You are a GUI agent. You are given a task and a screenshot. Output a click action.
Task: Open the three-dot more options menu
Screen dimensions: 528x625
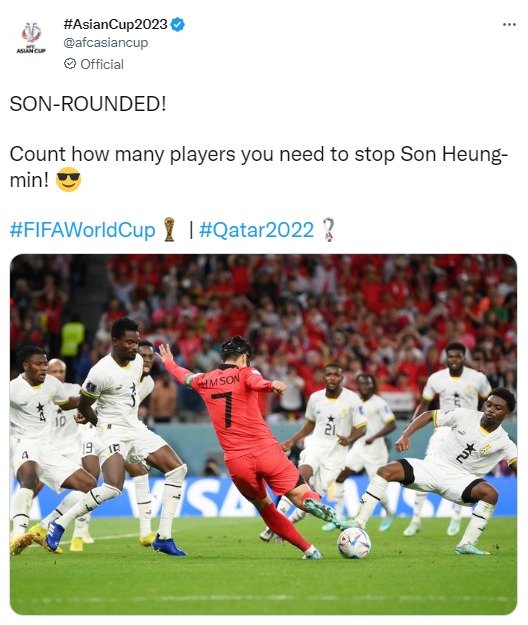pyautogui.click(x=509, y=25)
